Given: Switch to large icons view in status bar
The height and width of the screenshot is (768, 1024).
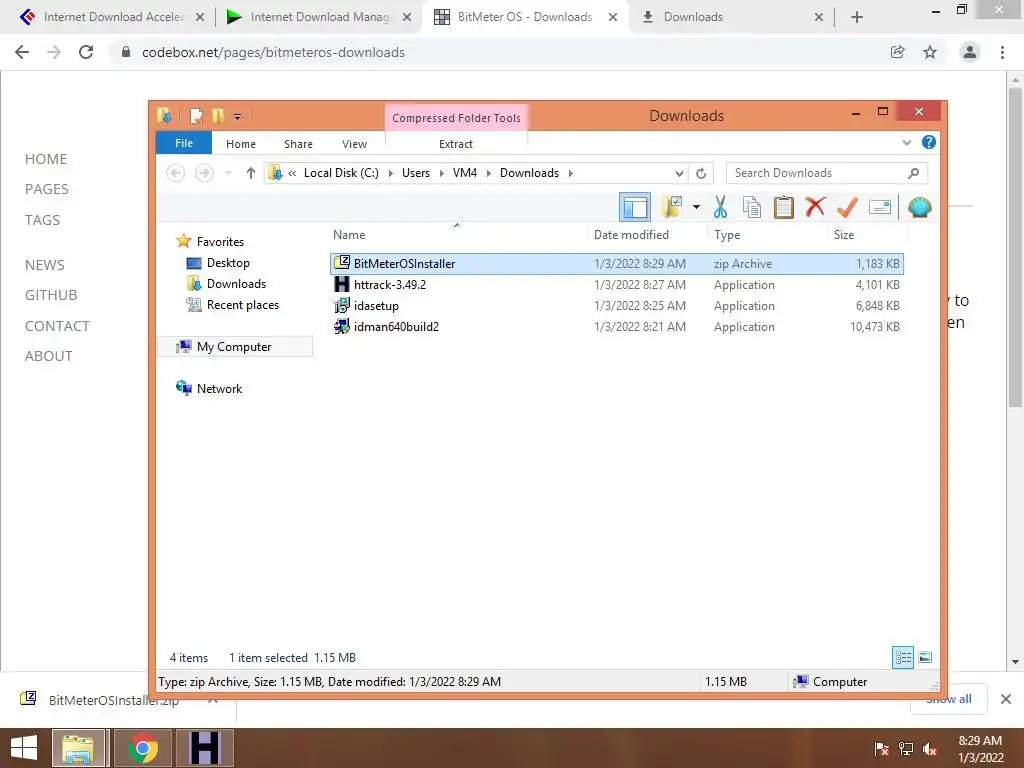Looking at the screenshot, I should [x=925, y=657].
